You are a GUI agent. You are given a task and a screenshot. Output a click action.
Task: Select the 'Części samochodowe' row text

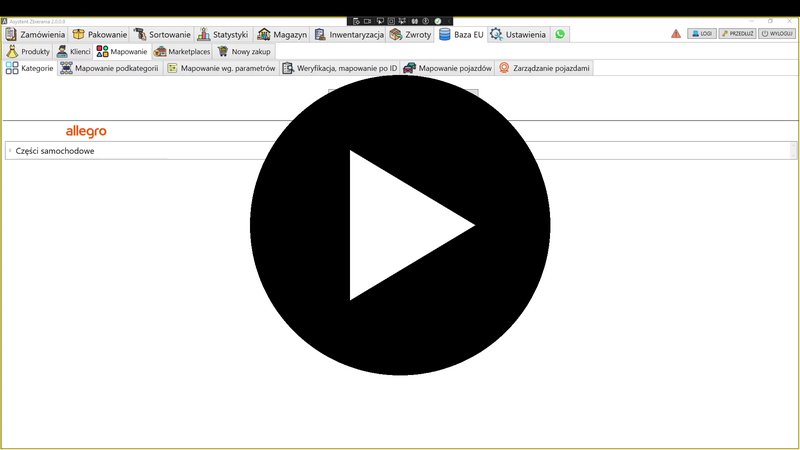[55, 151]
